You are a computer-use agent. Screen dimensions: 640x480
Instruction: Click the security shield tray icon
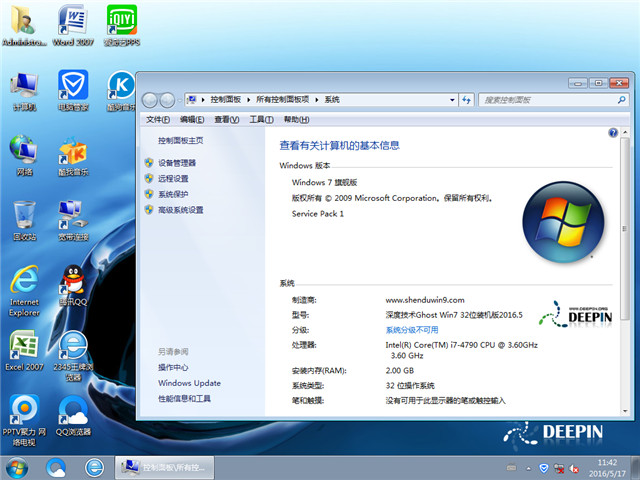[544, 468]
